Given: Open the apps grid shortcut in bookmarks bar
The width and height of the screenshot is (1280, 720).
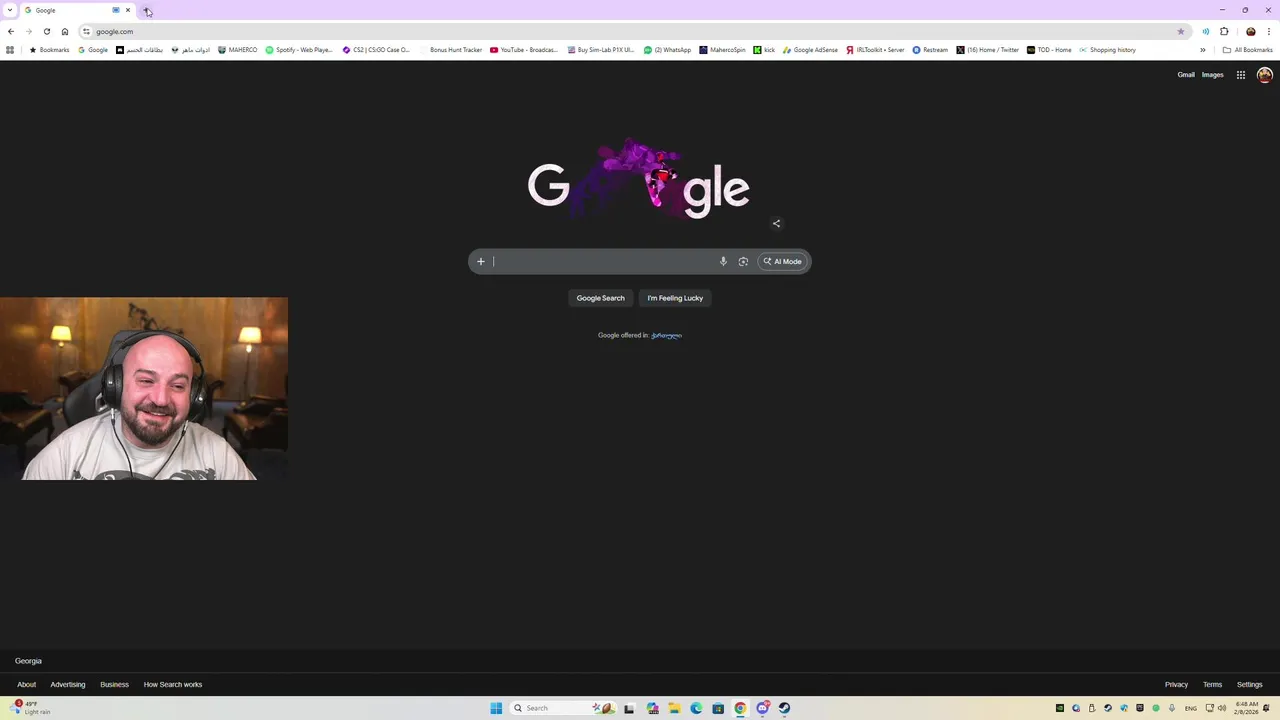Looking at the screenshot, I should click(x=10, y=50).
